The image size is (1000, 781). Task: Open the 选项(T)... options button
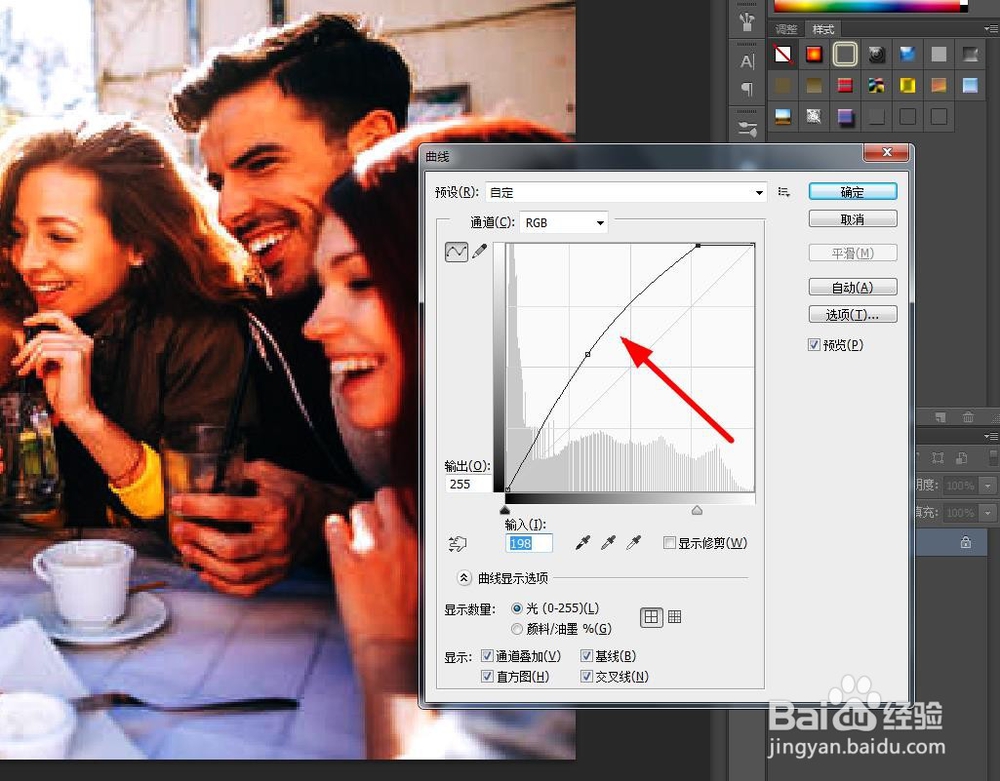point(853,314)
